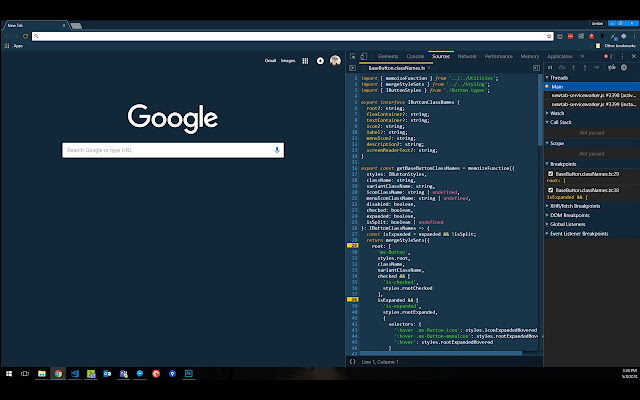
Task: Click the horizontal scrollbar of the code editor
Action: [440, 353]
